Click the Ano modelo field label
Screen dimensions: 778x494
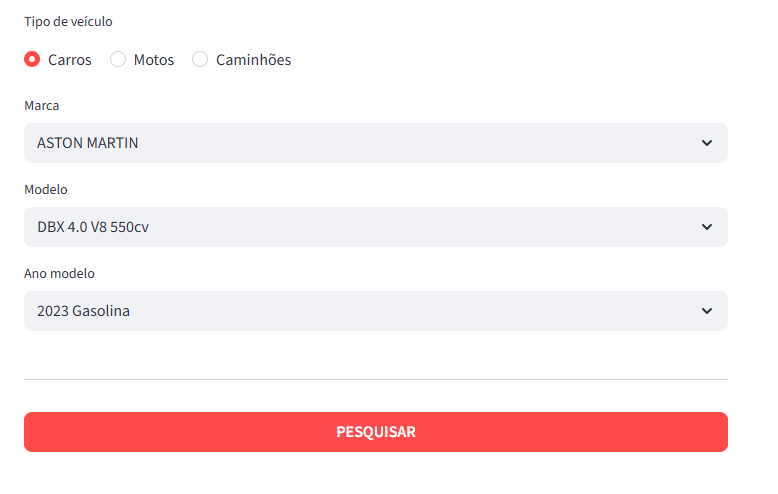point(59,273)
